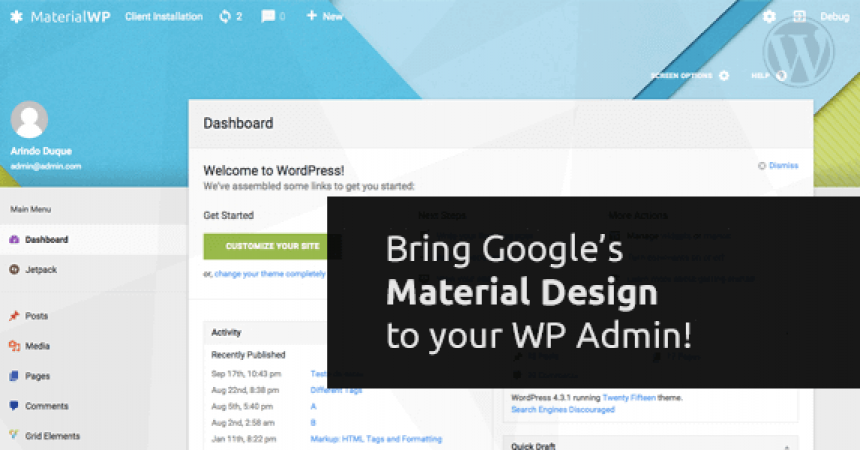Click the Quick Draft widget title

point(533,446)
